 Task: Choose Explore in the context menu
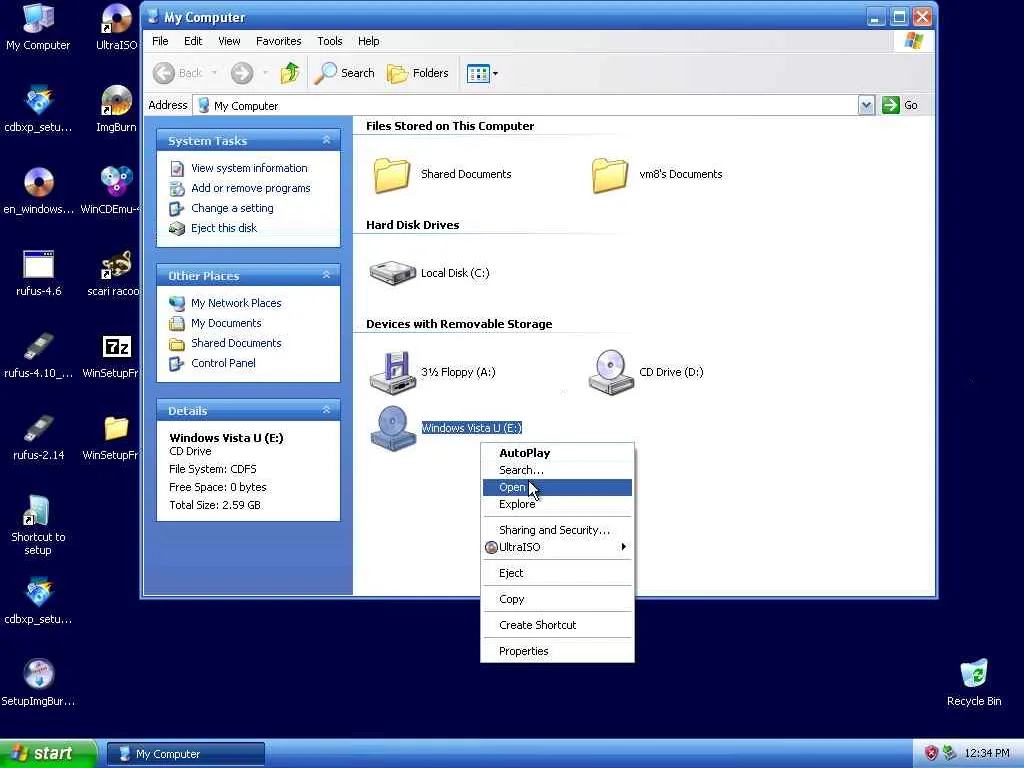557,504
